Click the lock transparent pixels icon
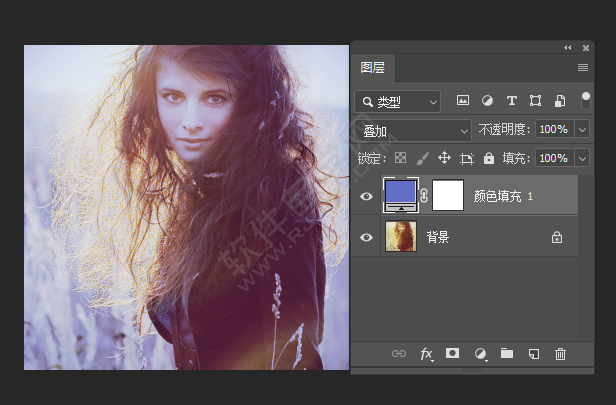This screenshot has height=405, width=616. 400,158
